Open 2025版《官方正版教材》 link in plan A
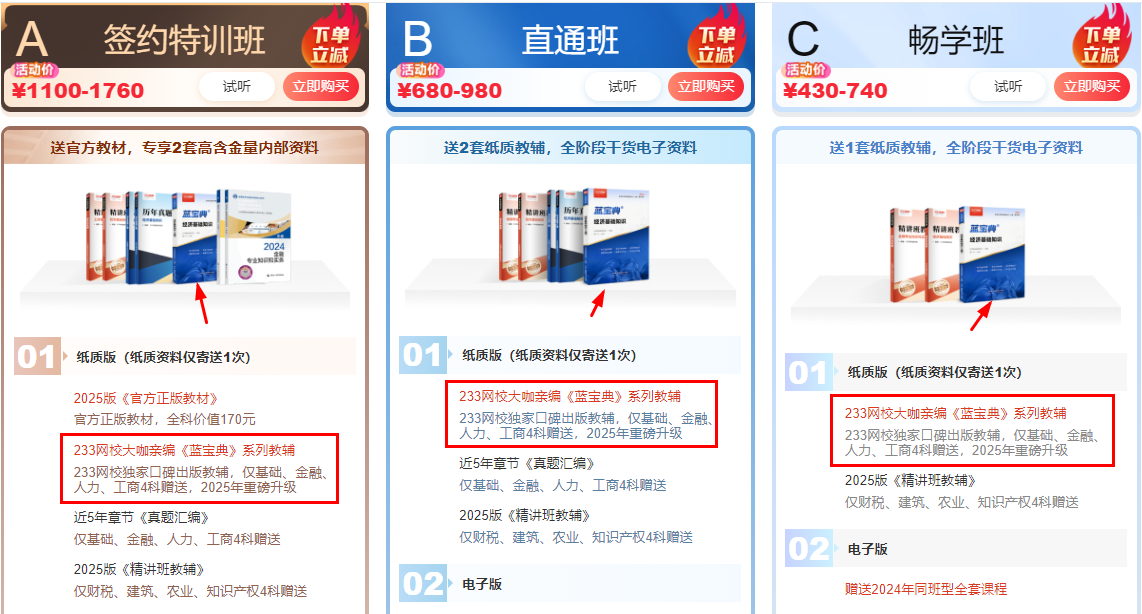1142x614 pixels. tap(146, 398)
